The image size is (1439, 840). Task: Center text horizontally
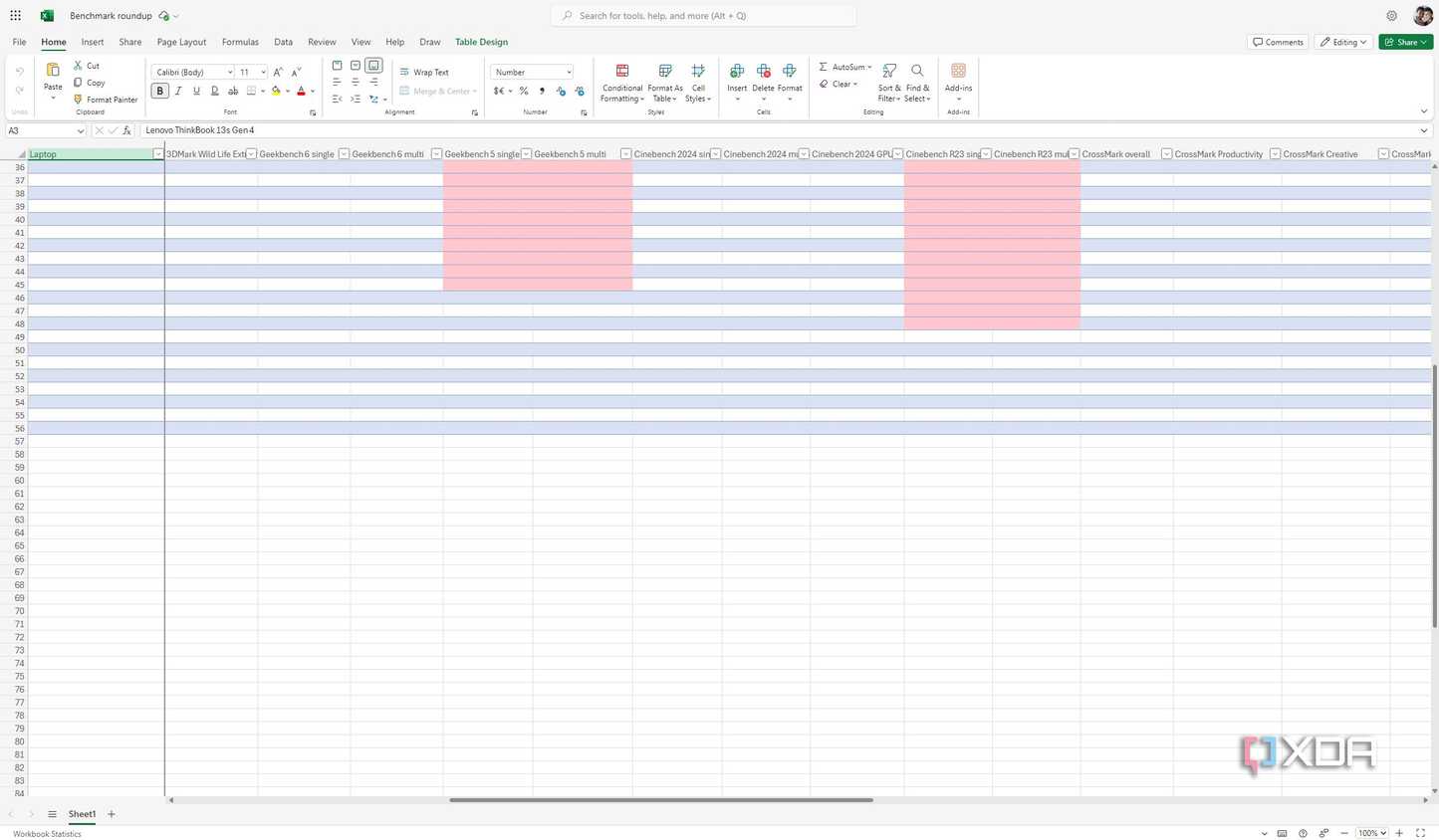click(356, 82)
